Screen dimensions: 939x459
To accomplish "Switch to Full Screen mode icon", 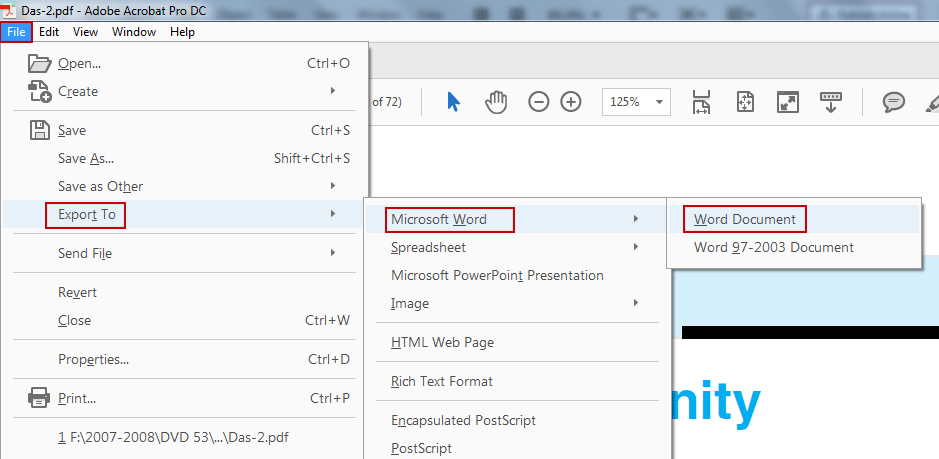I will (x=787, y=102).
